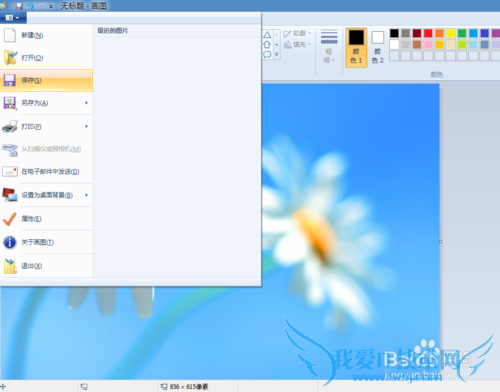Click the canvas size 856 × 615像素 in status bar
The height and width of the screenshot is (392, 500).
189,387
